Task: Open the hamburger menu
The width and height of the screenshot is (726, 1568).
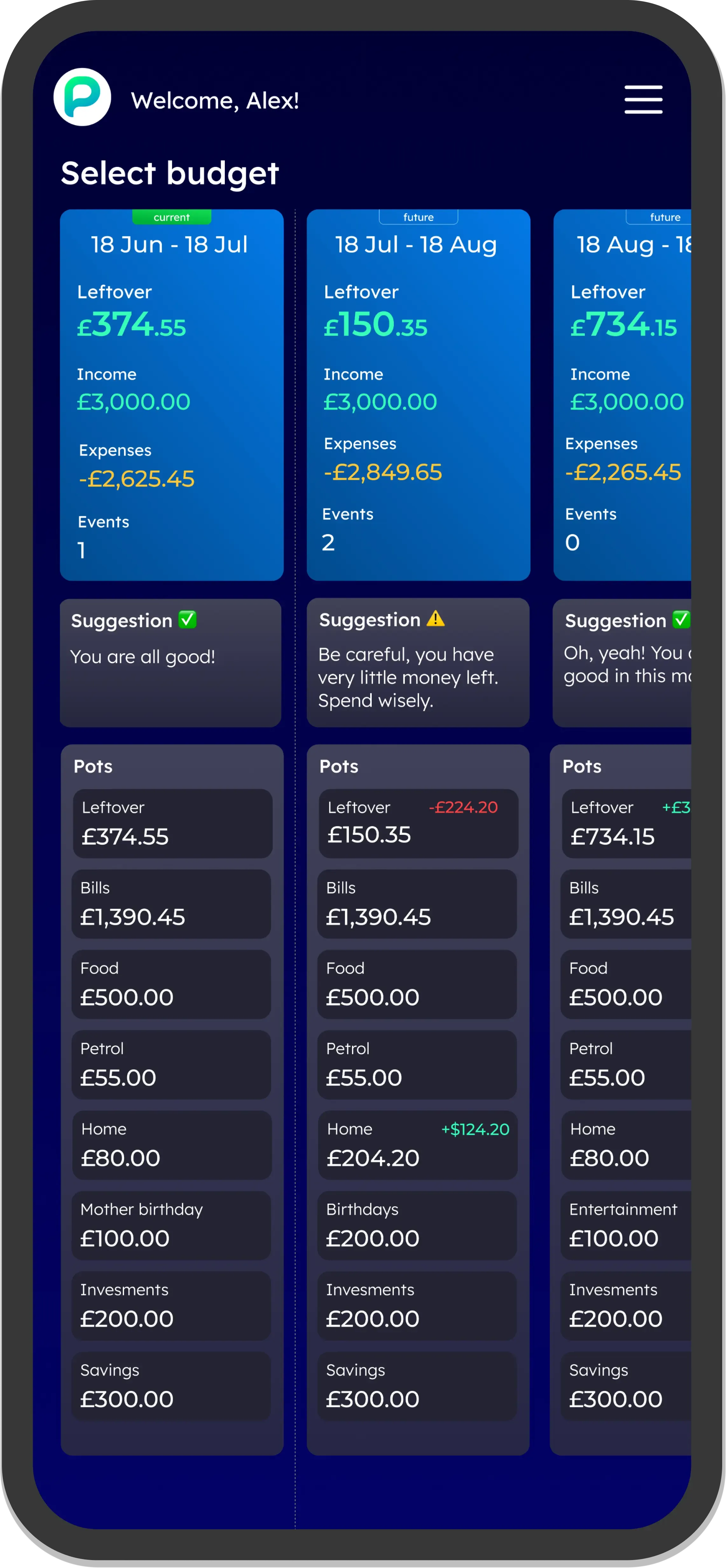Action: (x=643, y=100)
